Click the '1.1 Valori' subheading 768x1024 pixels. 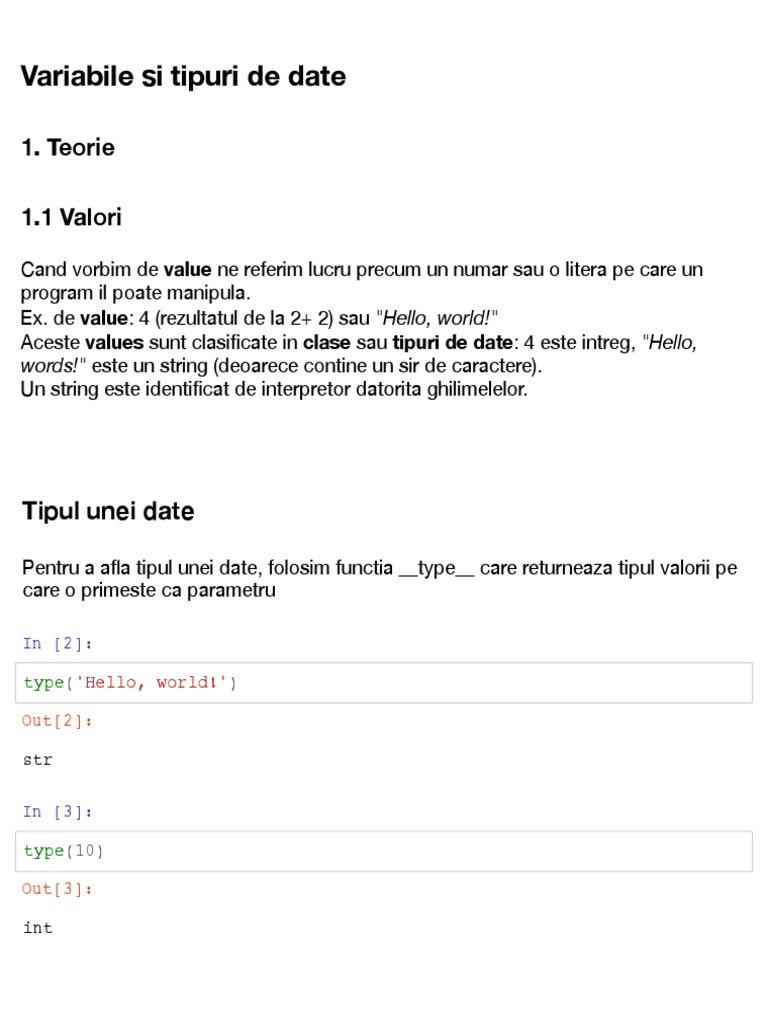point(72,217)
